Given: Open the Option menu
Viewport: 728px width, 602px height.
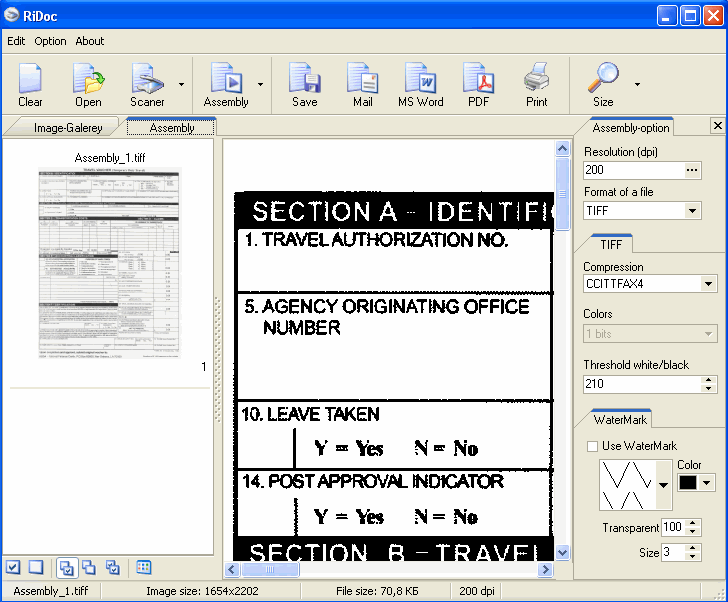Looking at the screenshot, I should tap(50, 41).
